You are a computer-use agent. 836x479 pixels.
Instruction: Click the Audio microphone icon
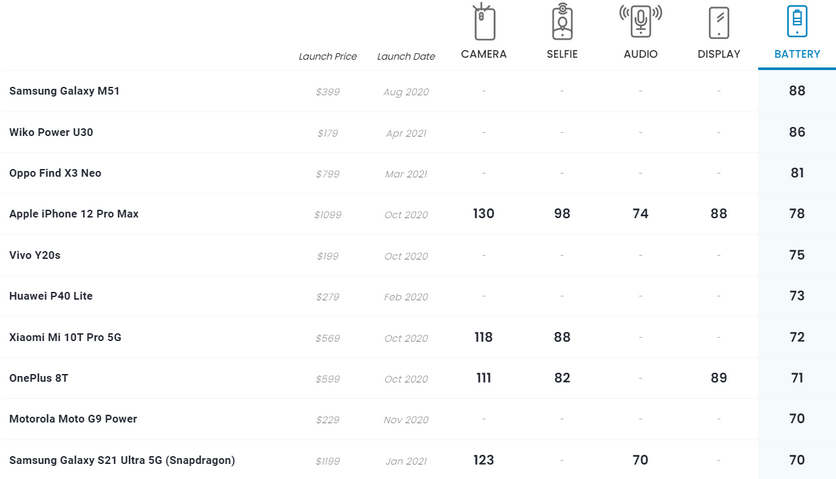point(640,22)
